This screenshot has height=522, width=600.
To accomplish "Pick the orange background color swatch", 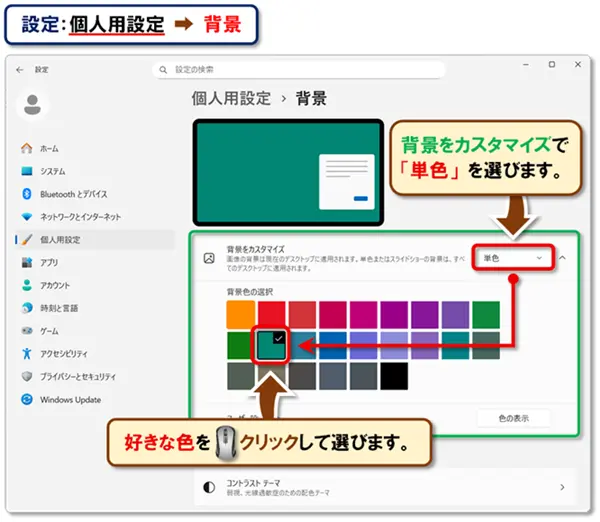I will (241, 315).
